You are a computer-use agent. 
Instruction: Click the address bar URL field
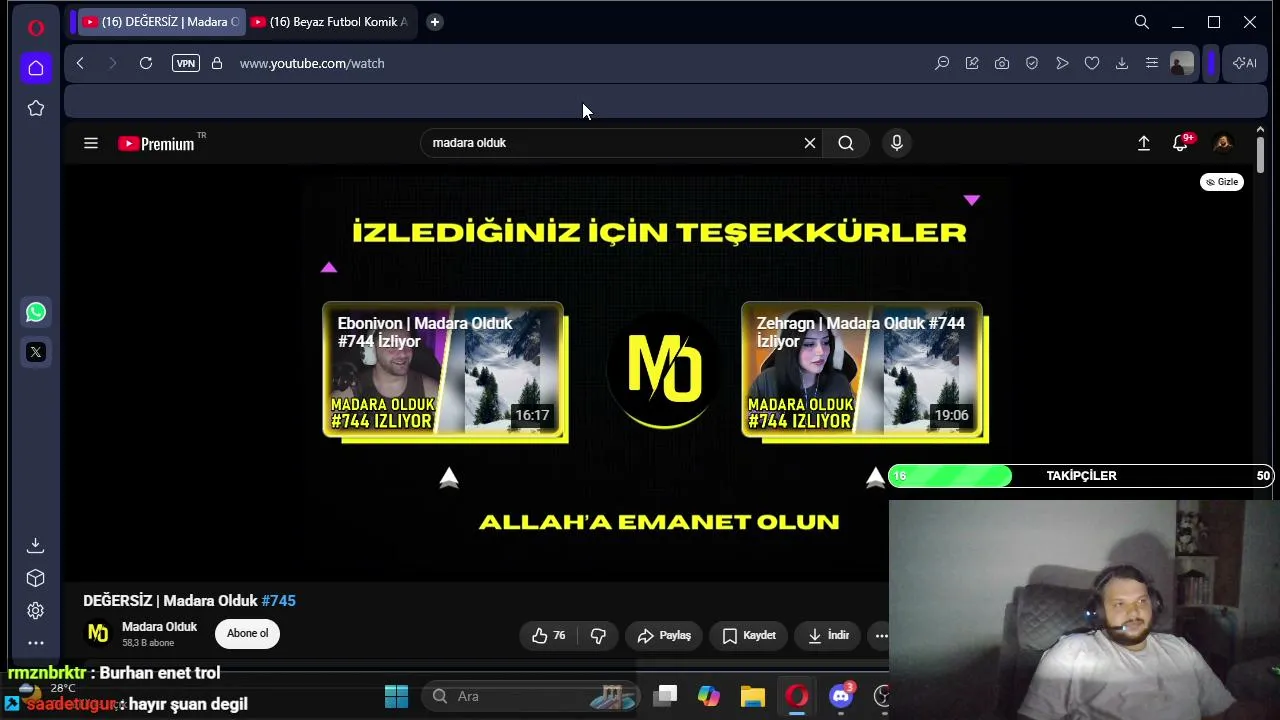tap(580, 63)
